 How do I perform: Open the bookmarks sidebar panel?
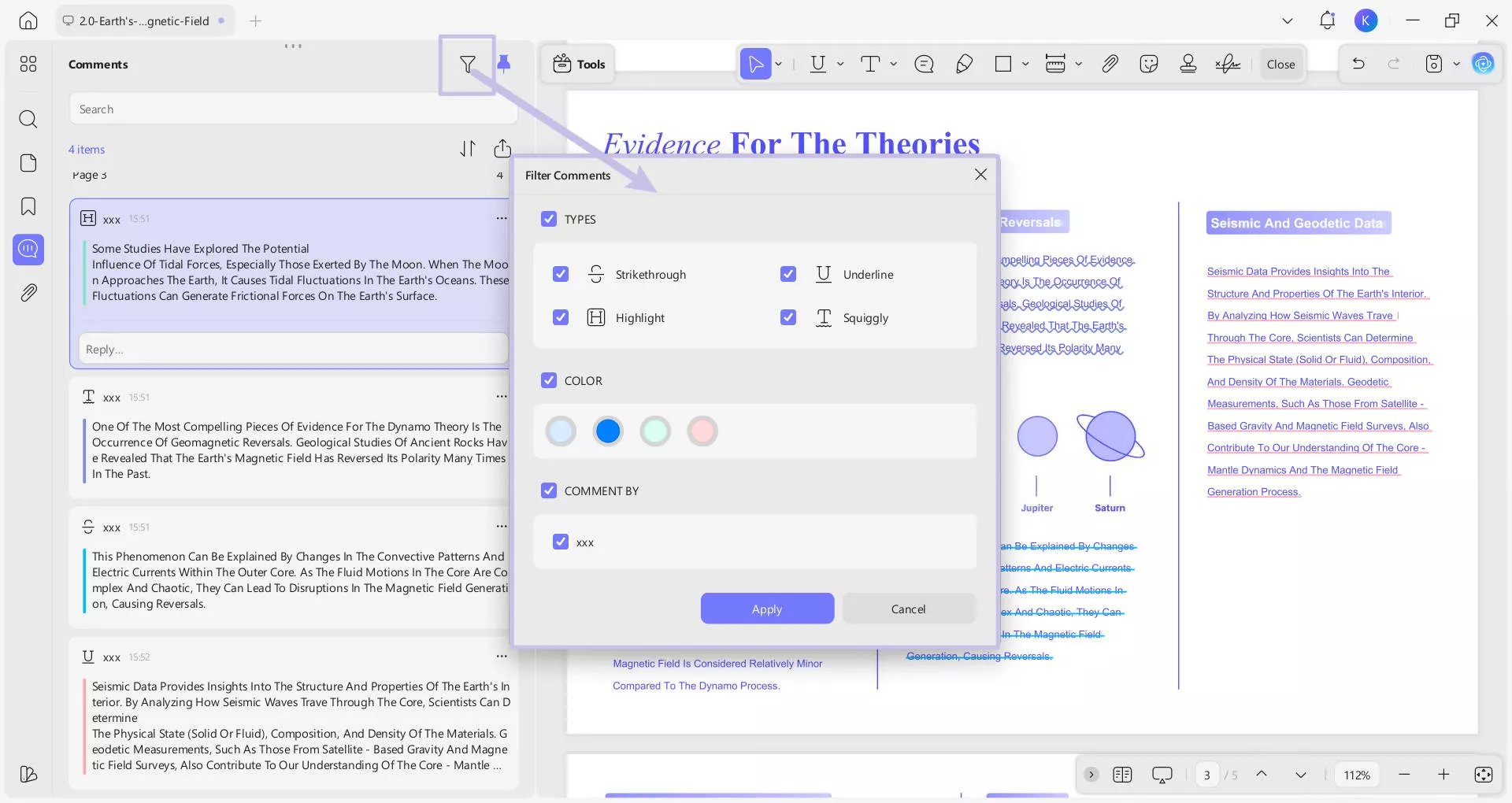(x=28, y=206)
